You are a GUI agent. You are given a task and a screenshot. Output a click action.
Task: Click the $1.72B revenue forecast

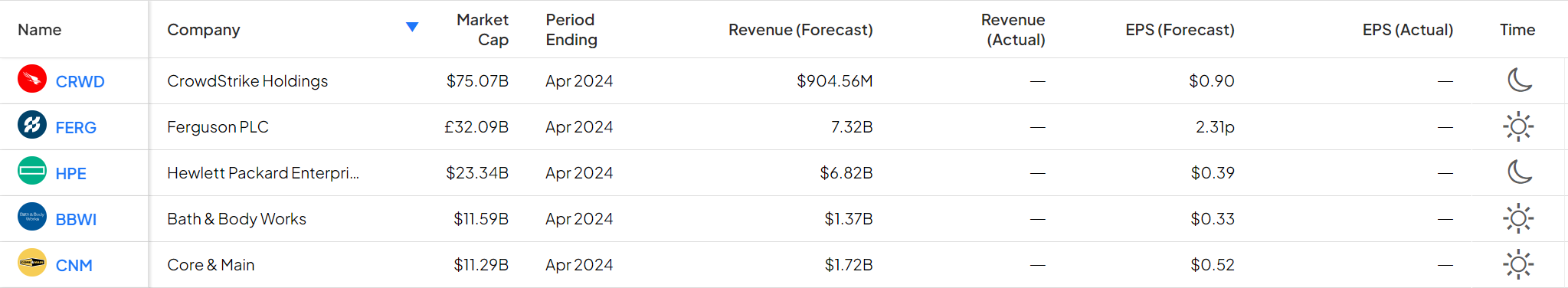click(x=849, y=264)
